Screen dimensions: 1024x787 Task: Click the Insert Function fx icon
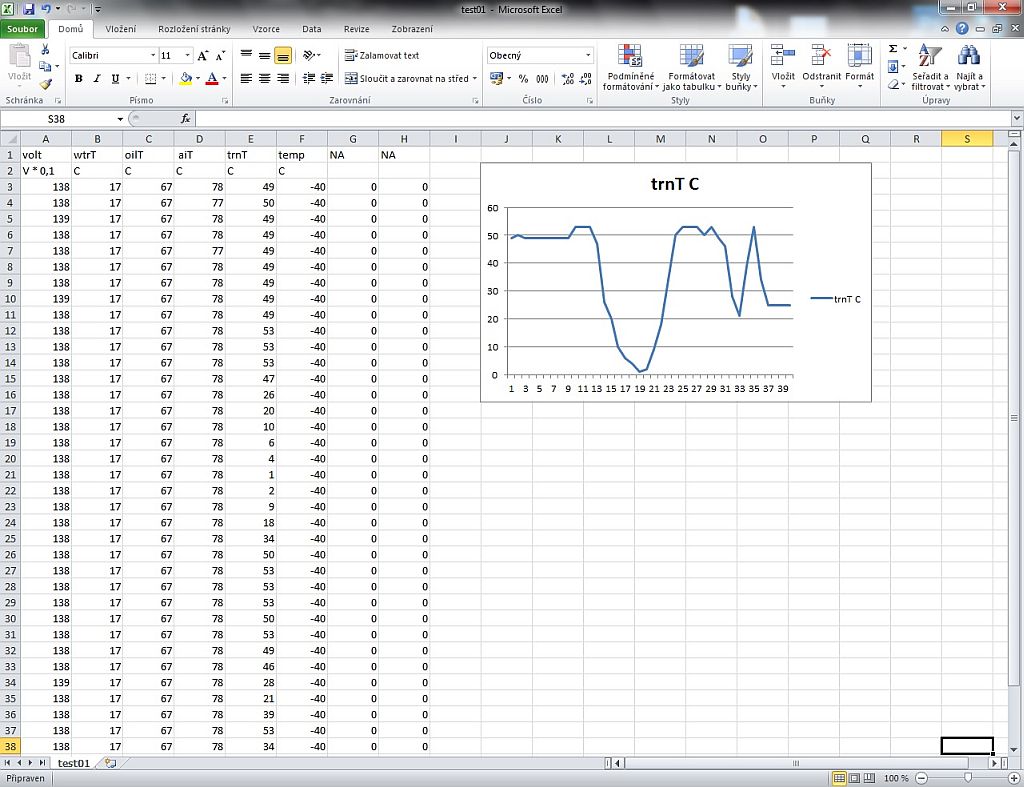pyautogui.click(x=185, y=118)
